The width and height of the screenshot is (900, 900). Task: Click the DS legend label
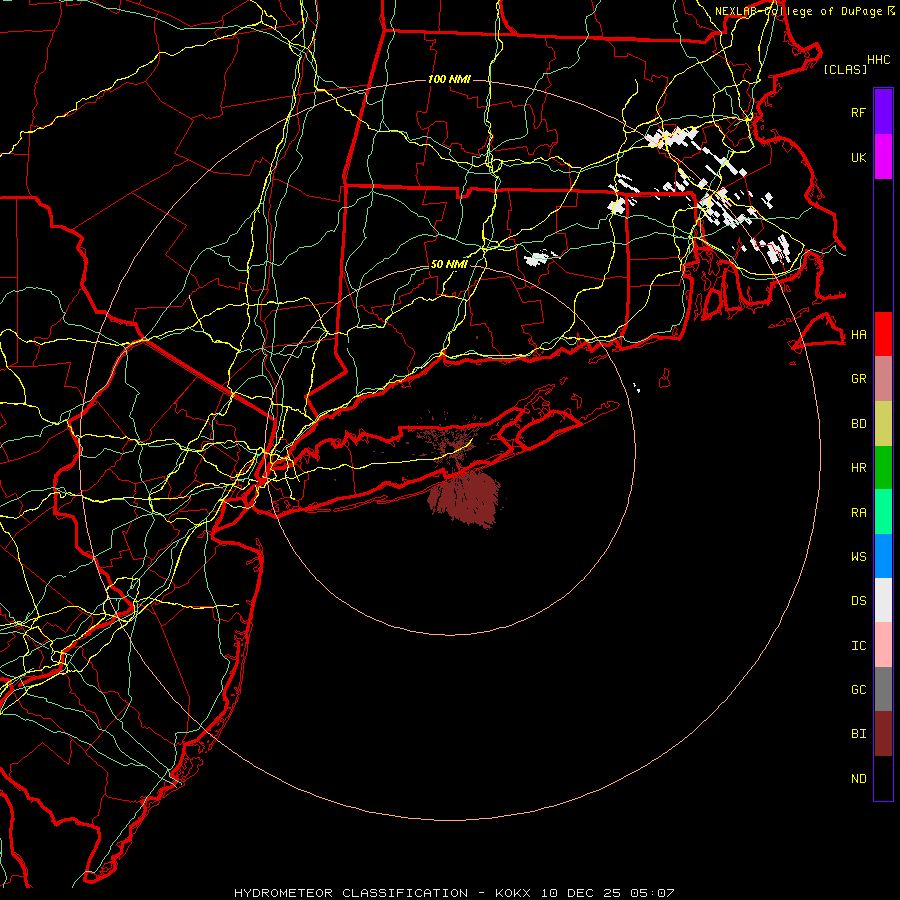858,601
